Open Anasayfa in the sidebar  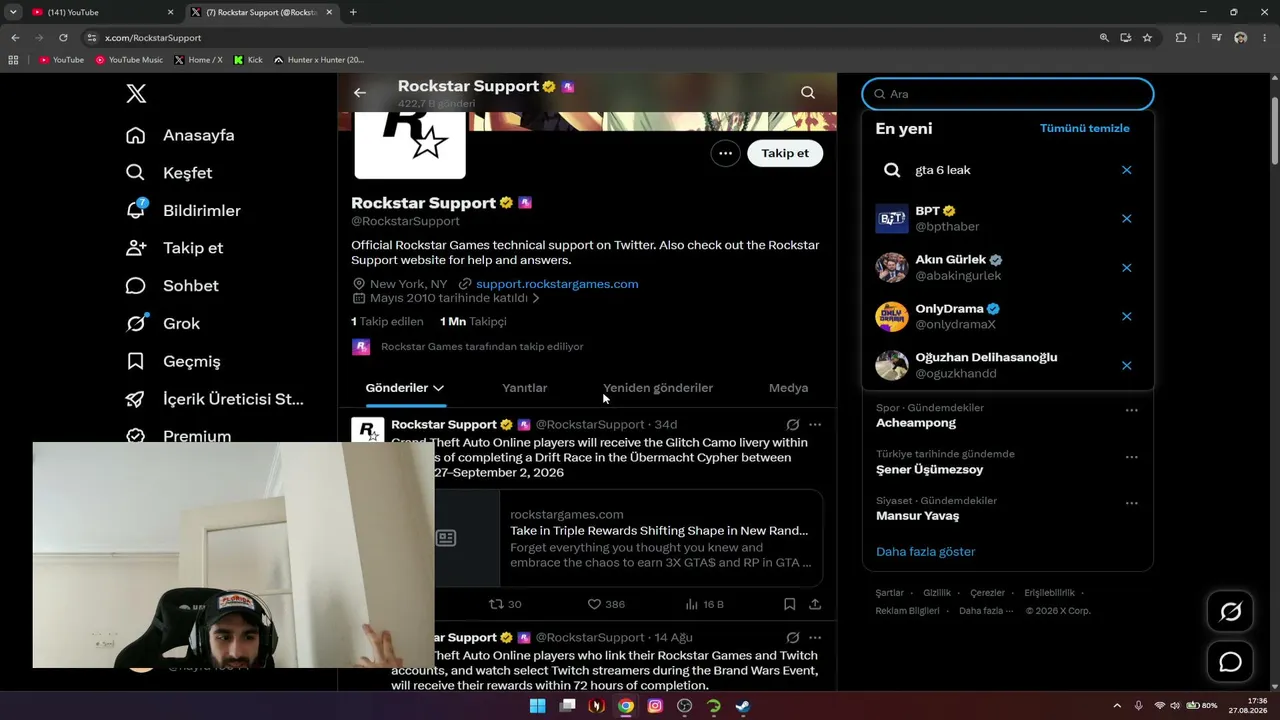click(x=180, y=135)
